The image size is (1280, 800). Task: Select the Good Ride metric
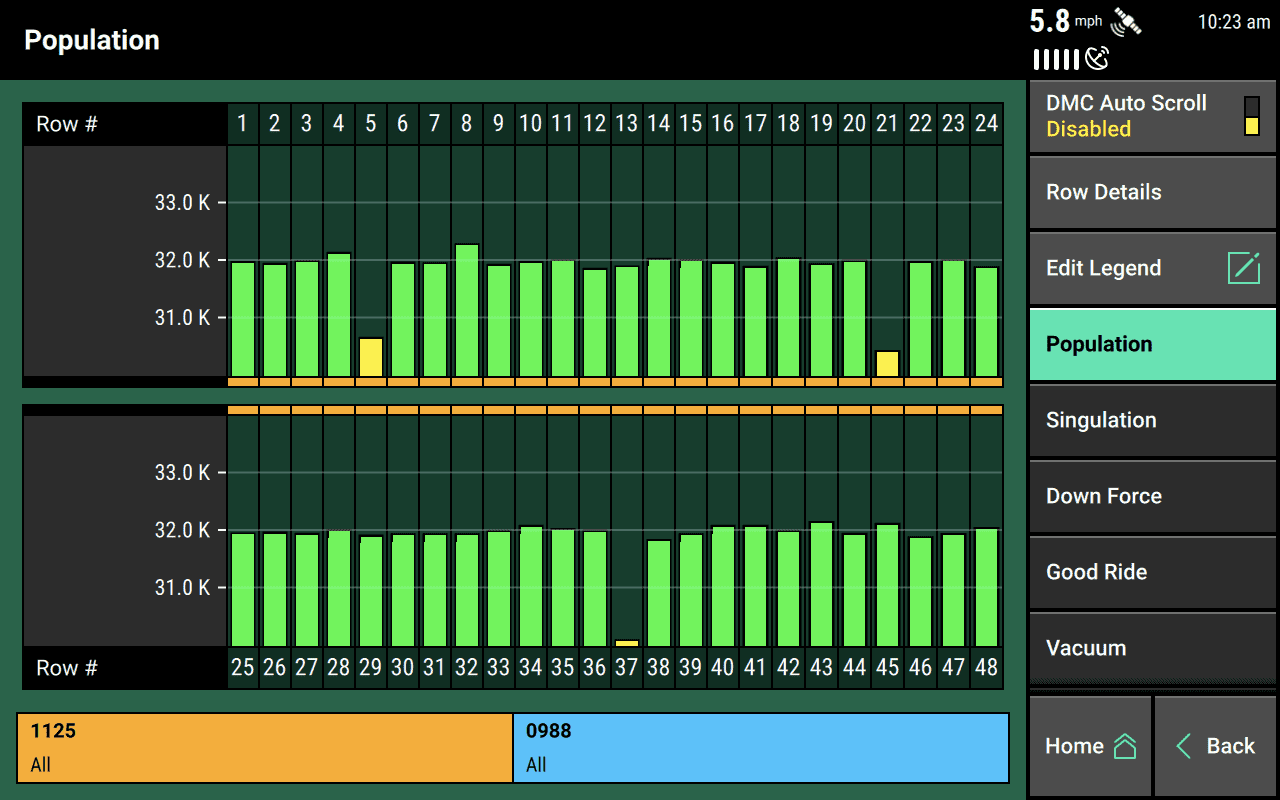coord(1095,572)
